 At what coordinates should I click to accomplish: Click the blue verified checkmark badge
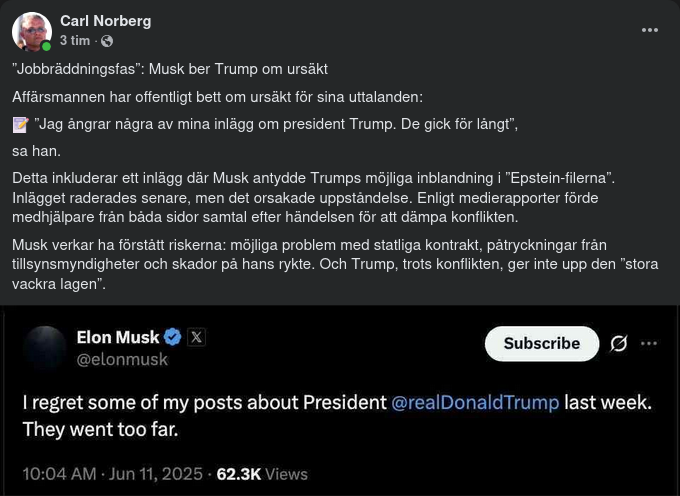pos(172,337)
